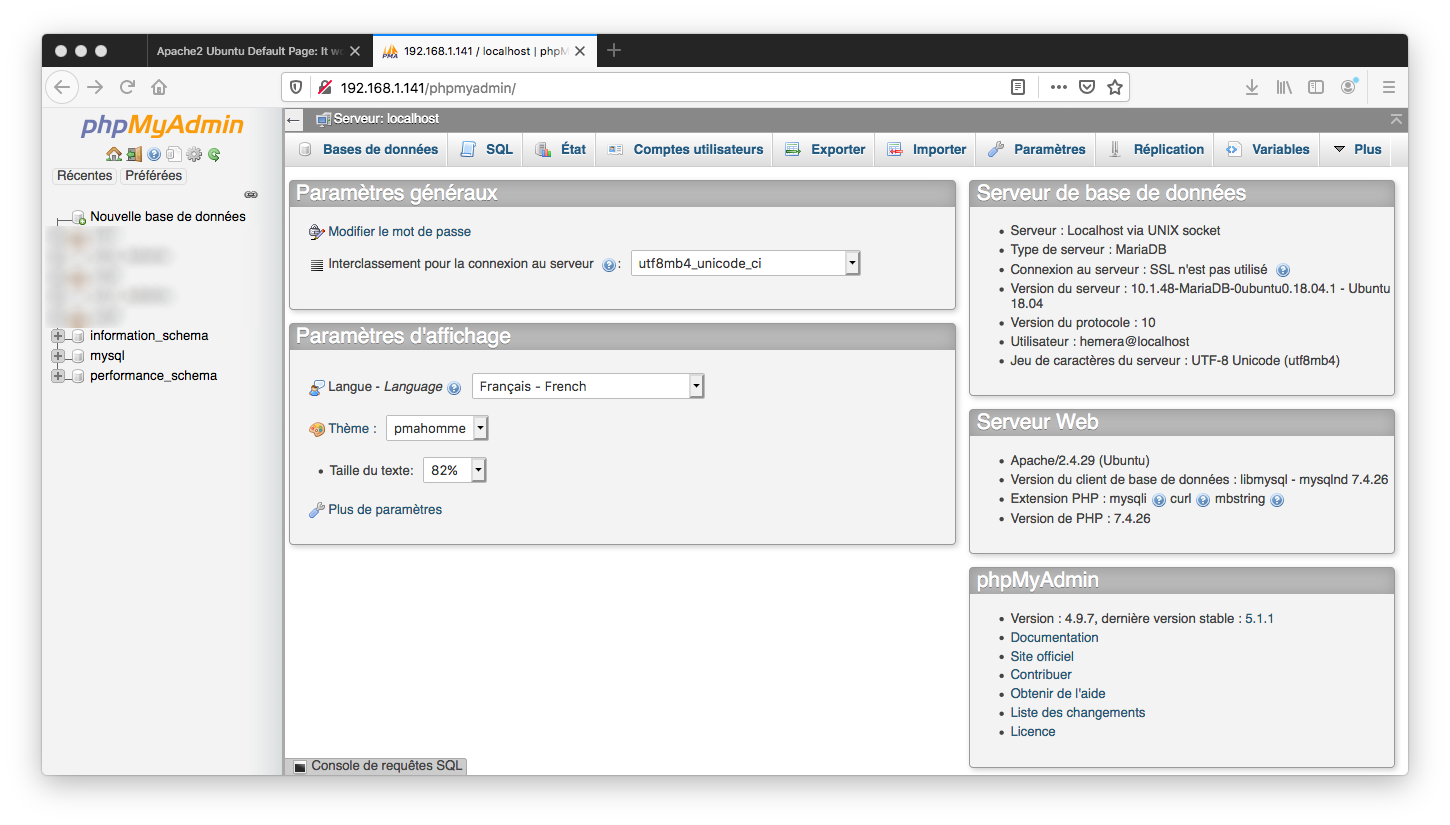Log out using the exit door icon
The width and height of the screenshot is (1450, 825).
(134, 154)
